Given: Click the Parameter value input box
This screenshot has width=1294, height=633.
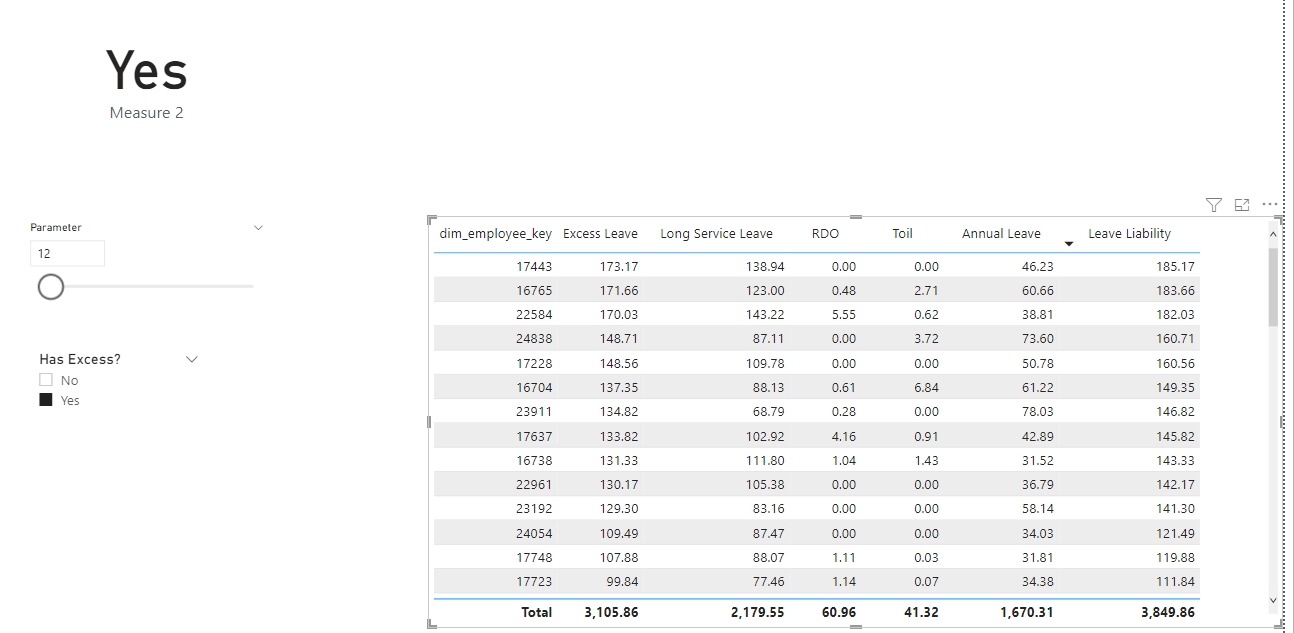Looking at the screenshot, I should (x=67, y=254).
